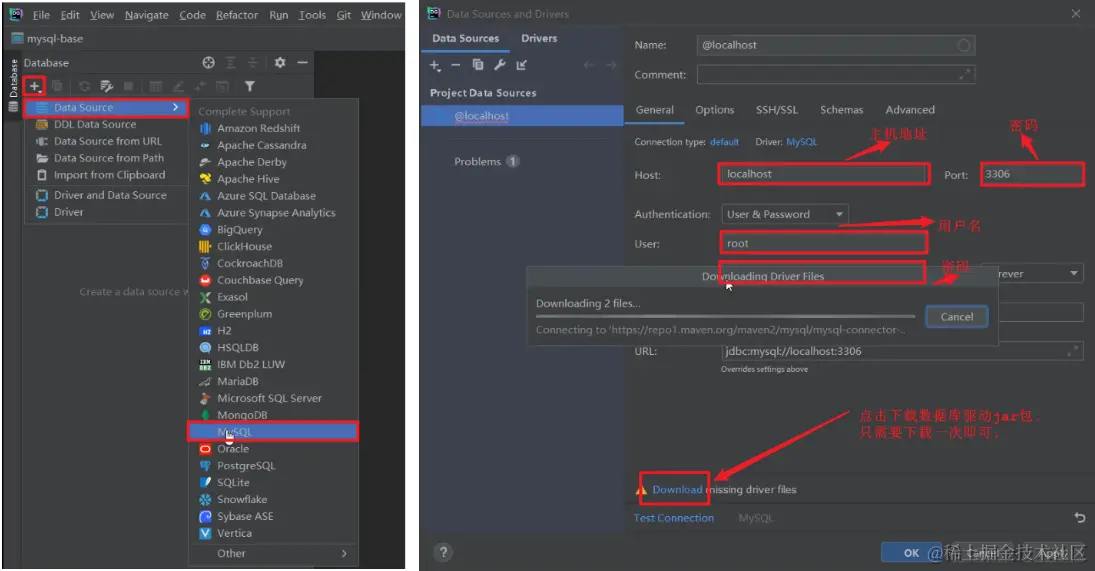Select MariaDB data source
This screenshot has width=1095, height=571.
[x=273, y=381]
